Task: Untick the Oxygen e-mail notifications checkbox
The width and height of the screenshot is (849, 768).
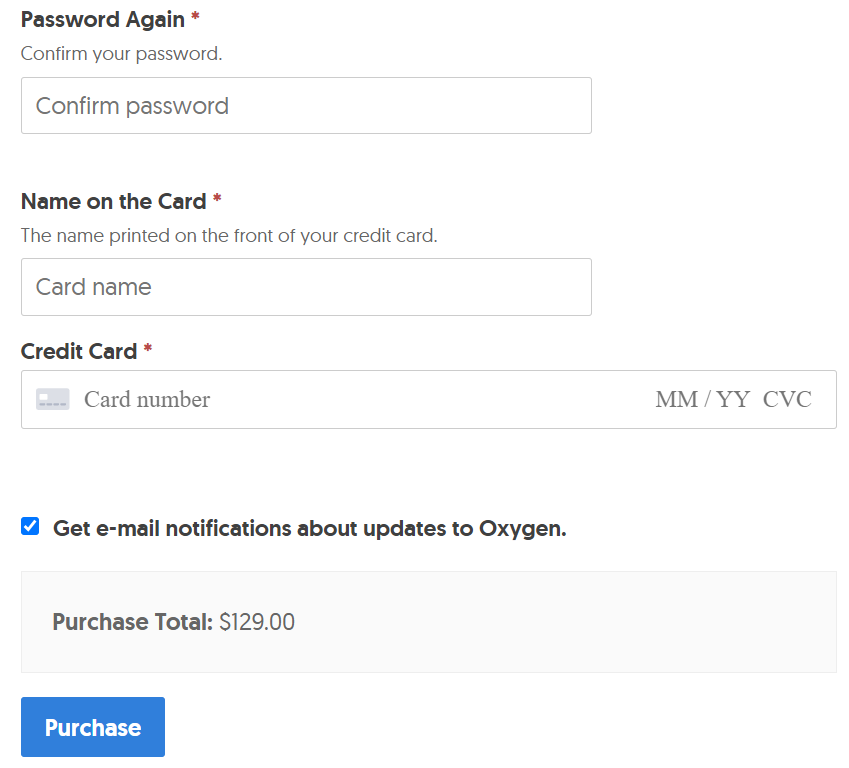Action: coord(31,527)
